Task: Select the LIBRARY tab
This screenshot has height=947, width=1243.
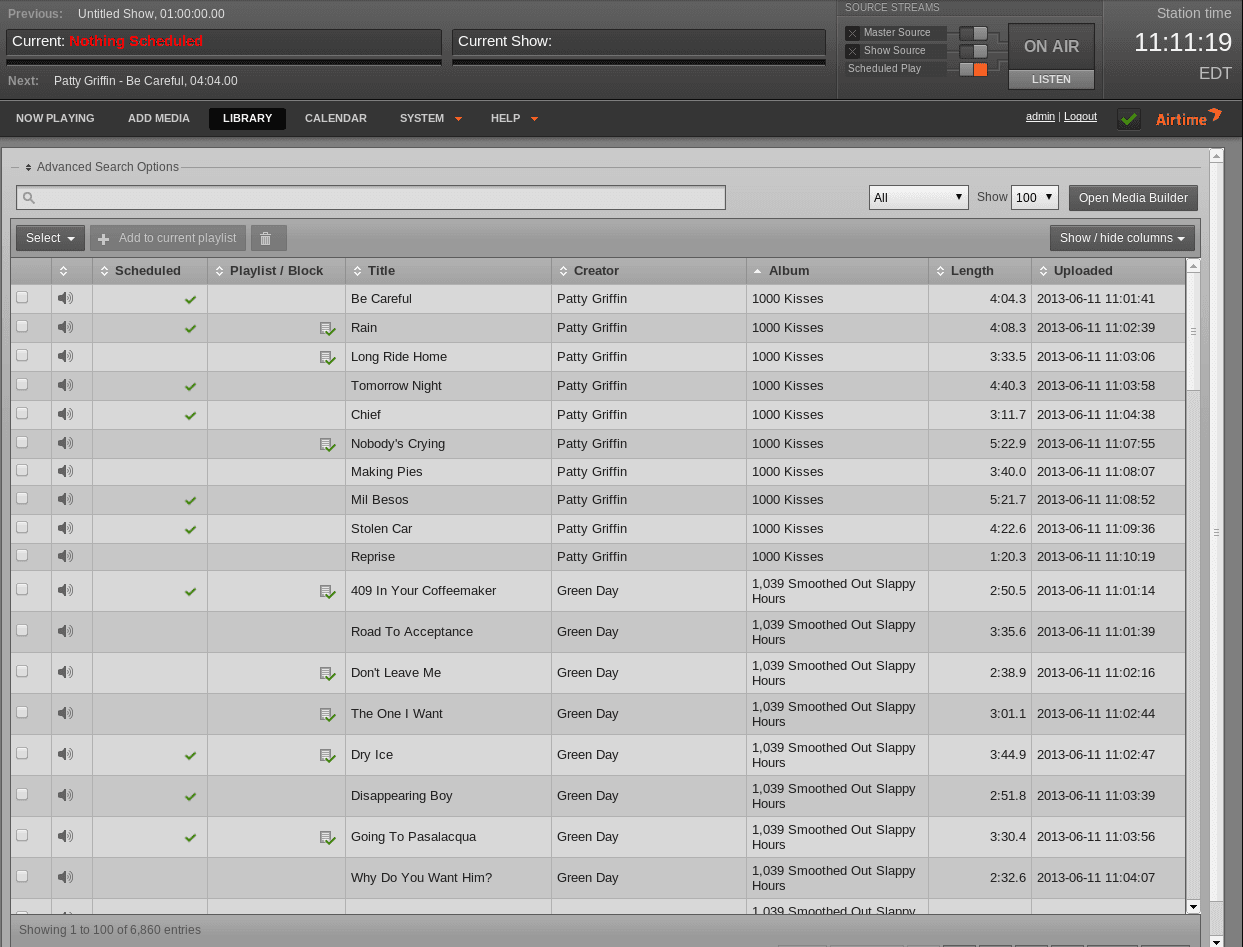Action: pyautogui.click(x=247, y=118)
